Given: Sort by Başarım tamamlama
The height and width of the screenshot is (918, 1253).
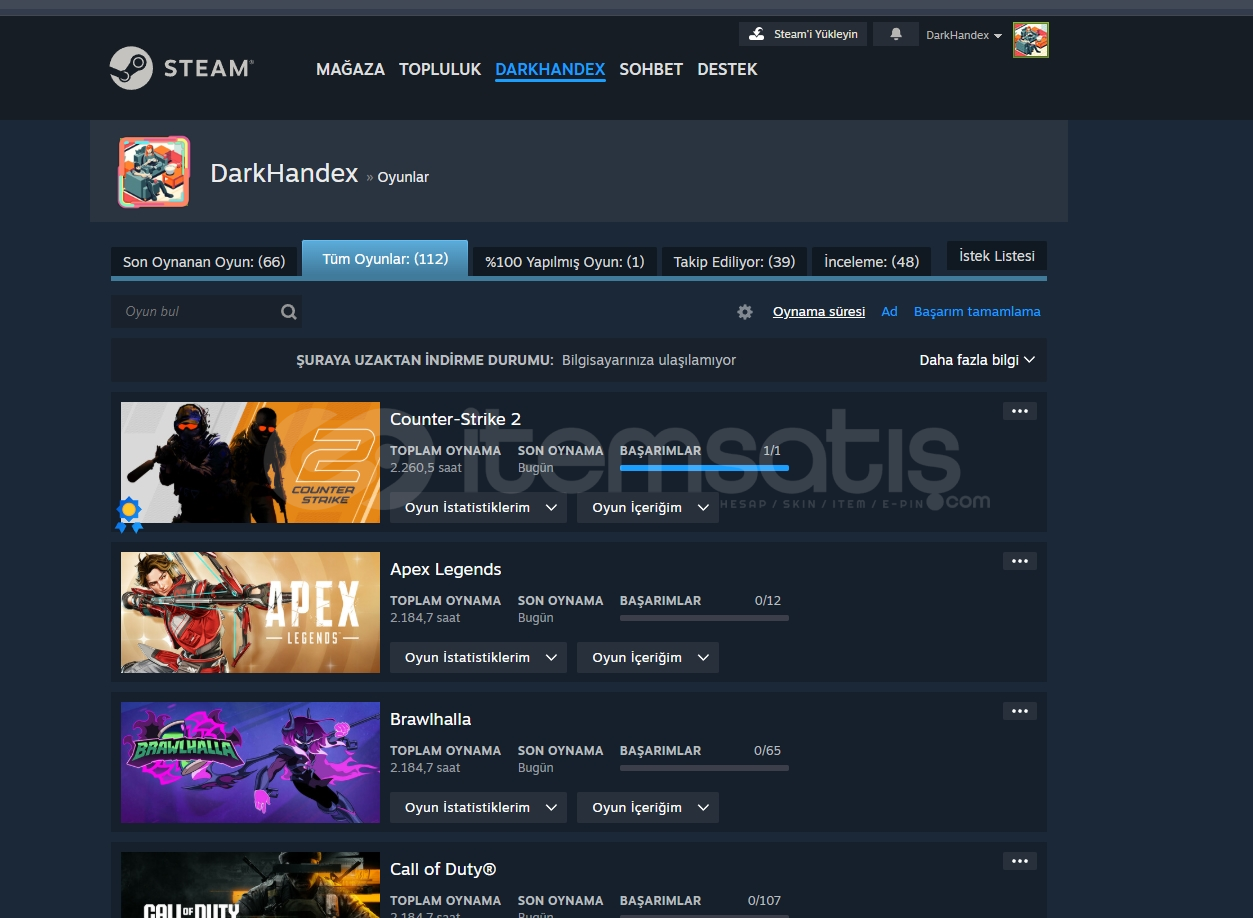Looking at the screenshot, I should click(977, 312).
